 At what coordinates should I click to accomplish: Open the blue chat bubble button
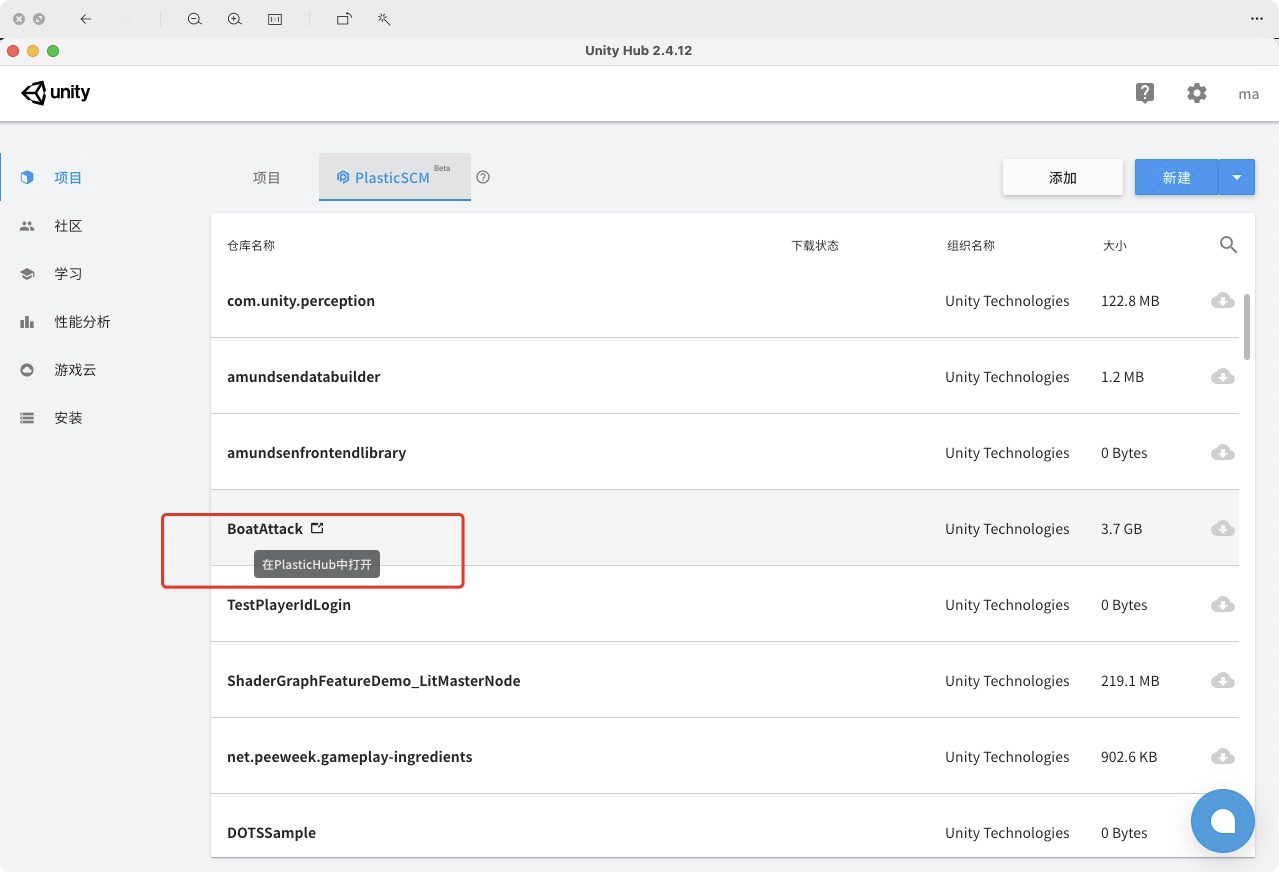pos(1223,821)
